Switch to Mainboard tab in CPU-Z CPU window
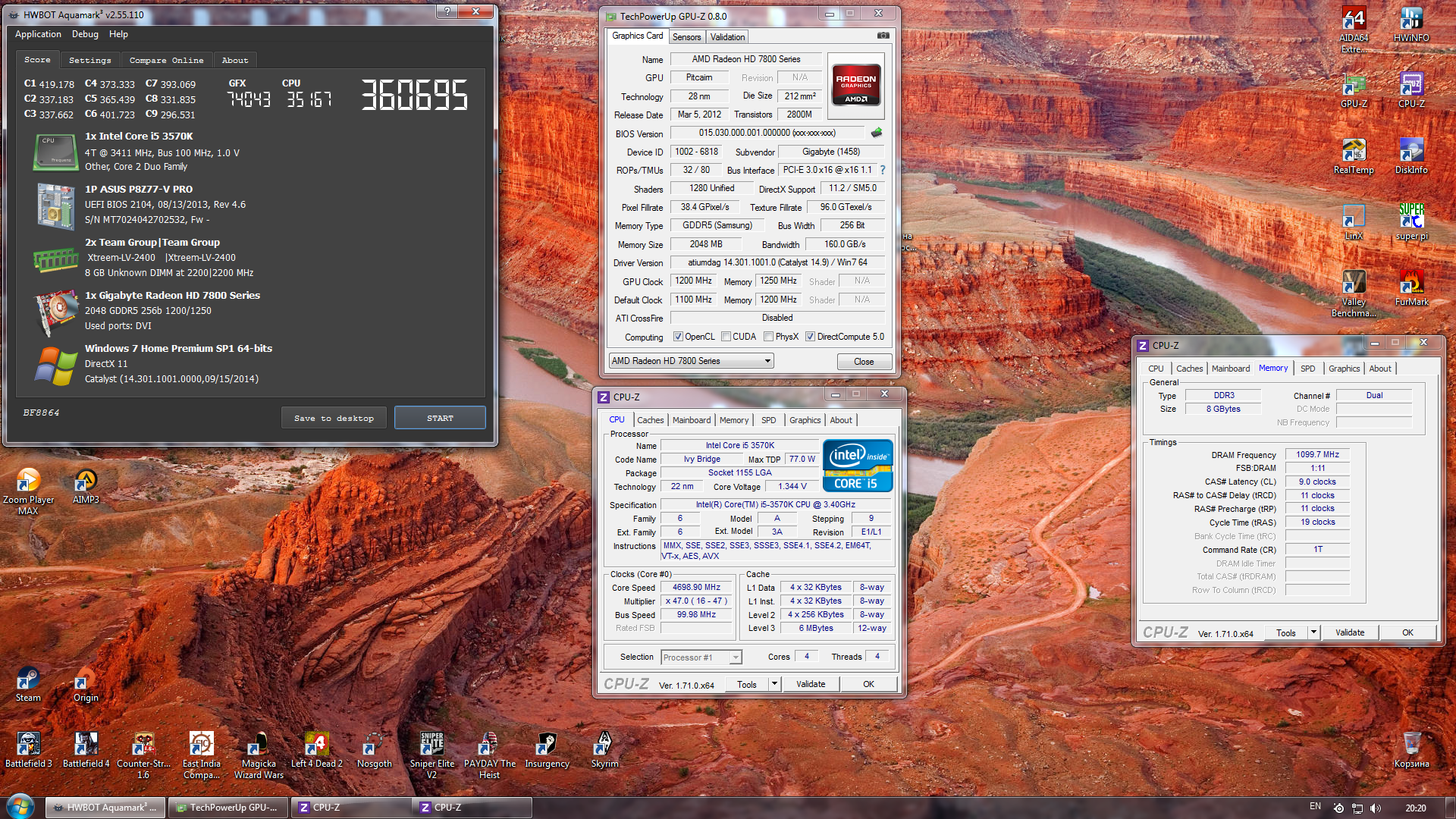The image size is (1456, 819). pyautogui.click(x=692, y=420)
